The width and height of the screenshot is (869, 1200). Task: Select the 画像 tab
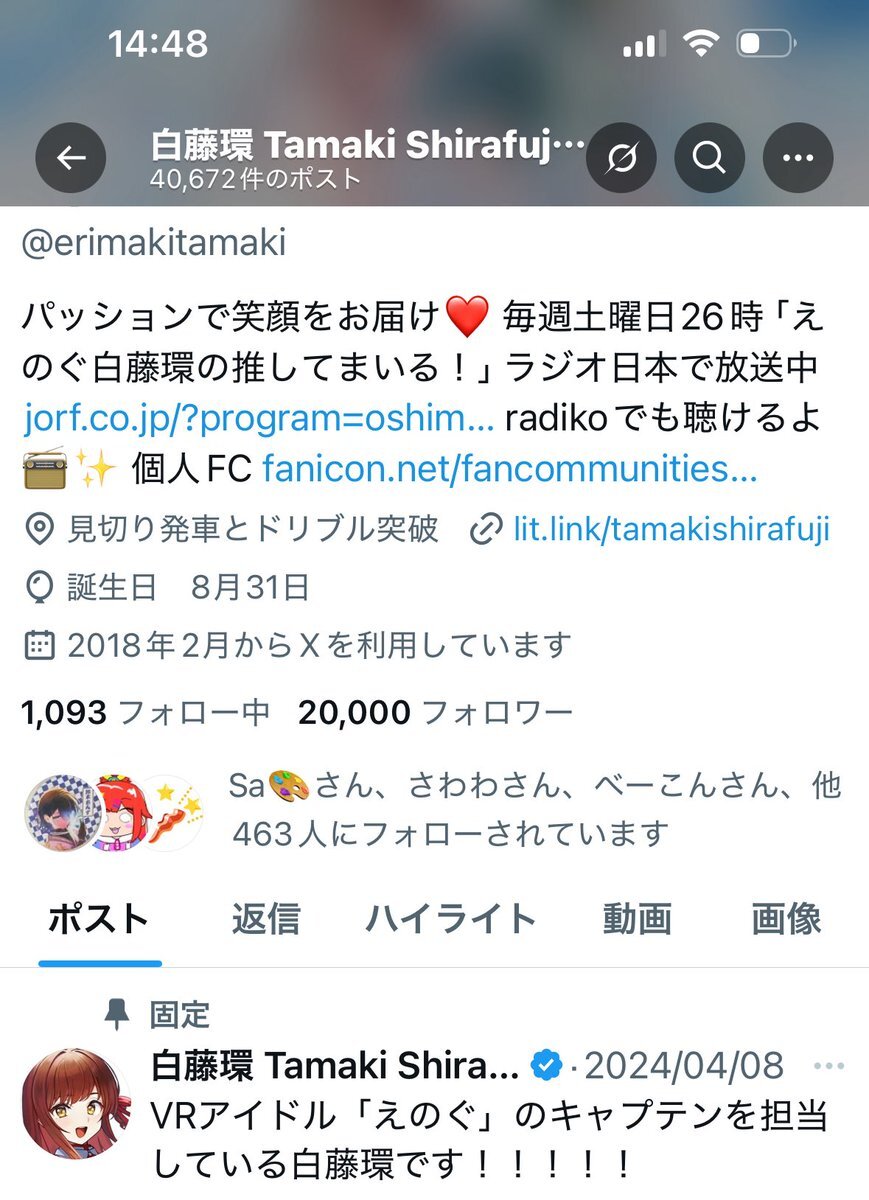click(x=787, y=918)
